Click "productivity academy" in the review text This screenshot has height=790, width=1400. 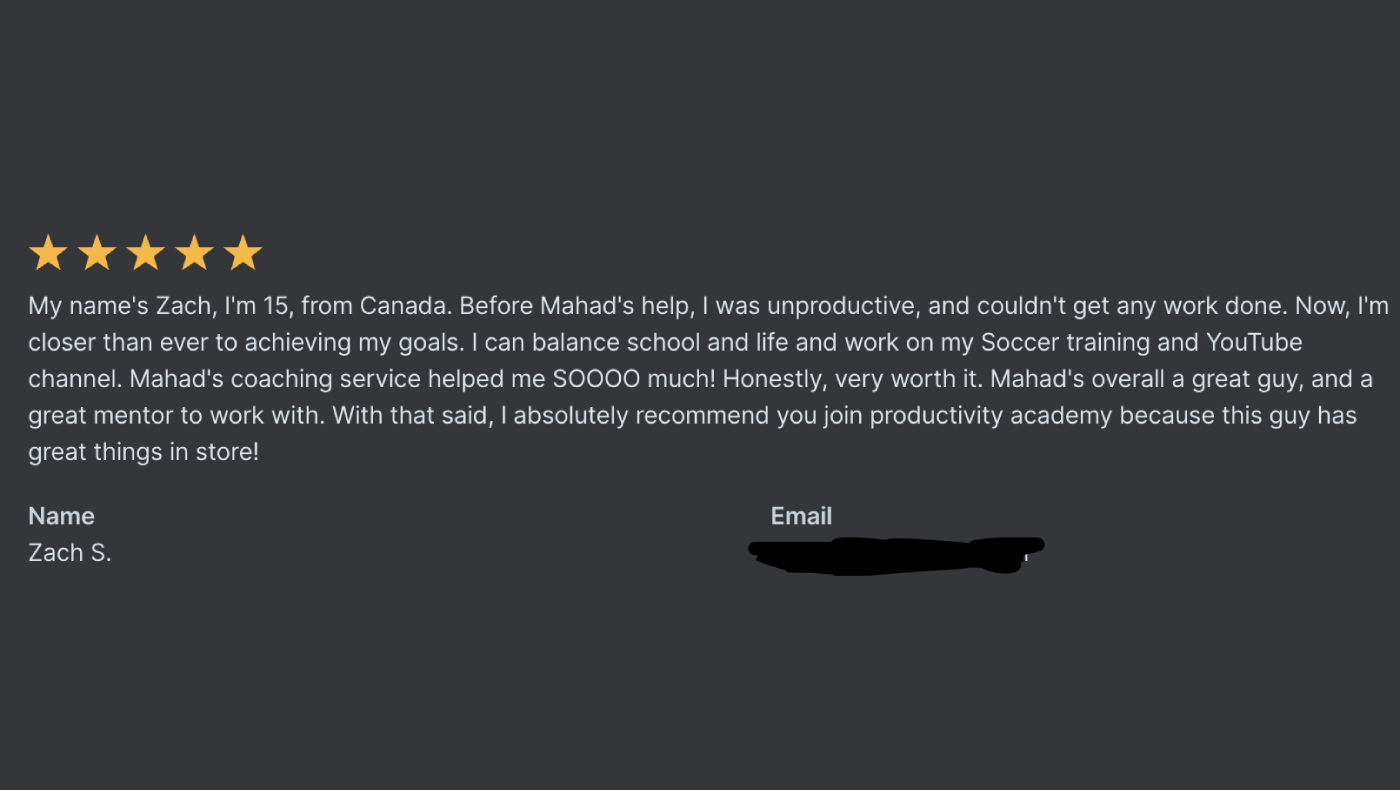point(991,416)
